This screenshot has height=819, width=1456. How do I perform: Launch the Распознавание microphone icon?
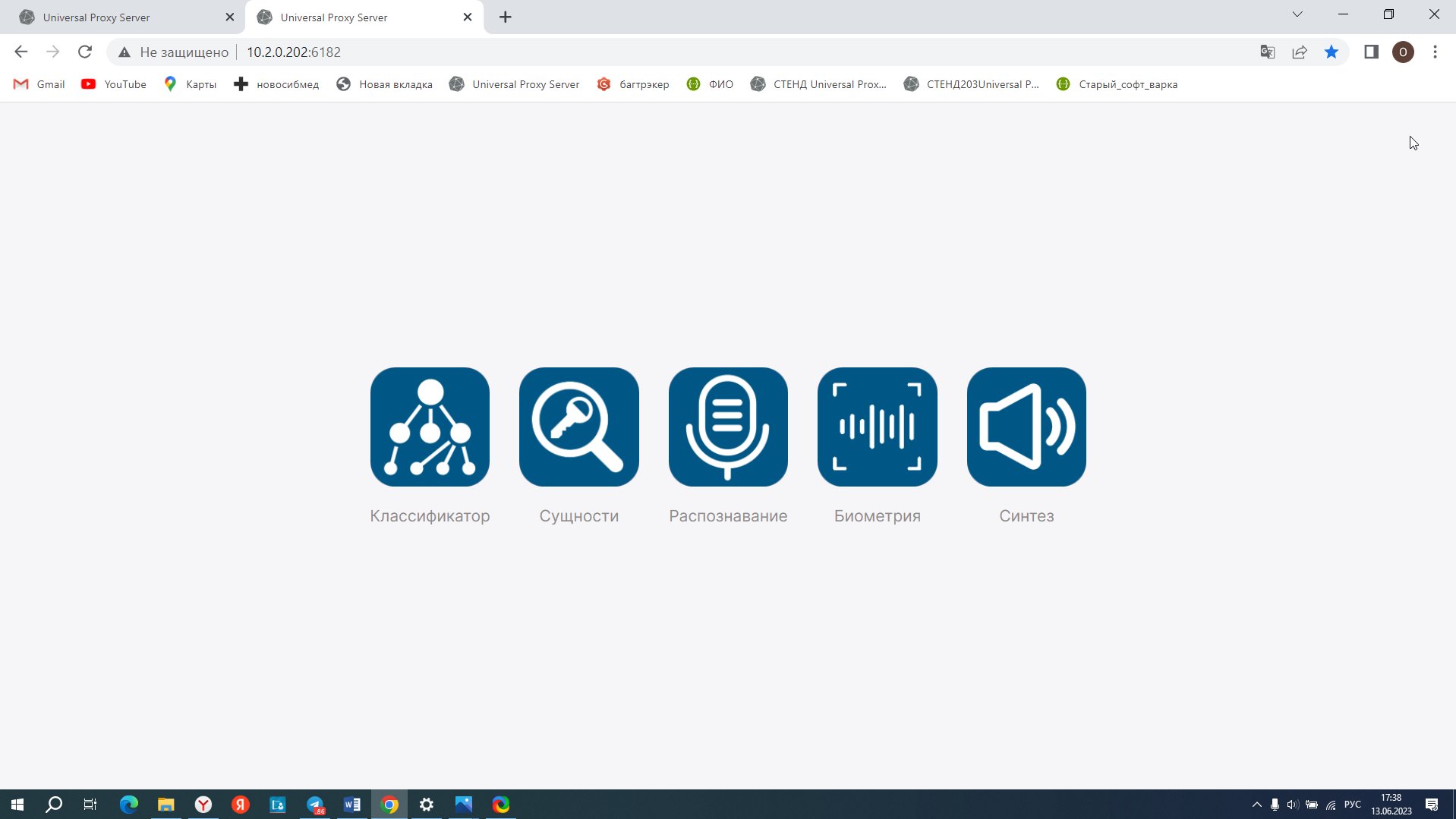tap(728, 427)
